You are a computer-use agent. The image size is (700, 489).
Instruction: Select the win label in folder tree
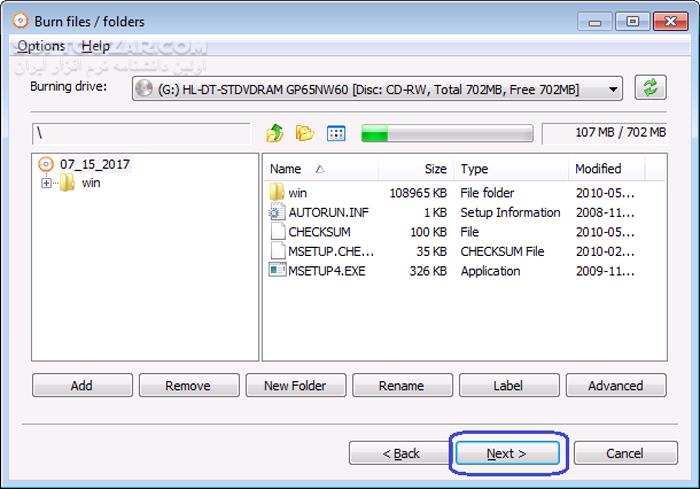91,183
